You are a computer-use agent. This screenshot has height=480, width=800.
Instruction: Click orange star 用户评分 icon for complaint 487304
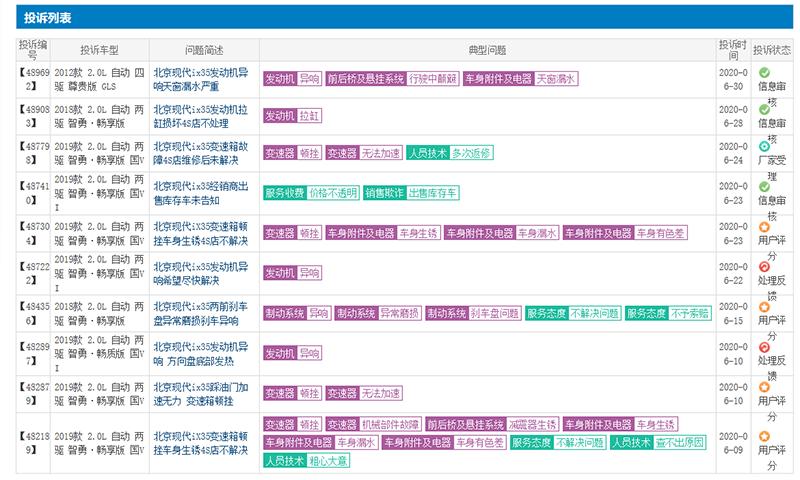[x=764, y=226]
